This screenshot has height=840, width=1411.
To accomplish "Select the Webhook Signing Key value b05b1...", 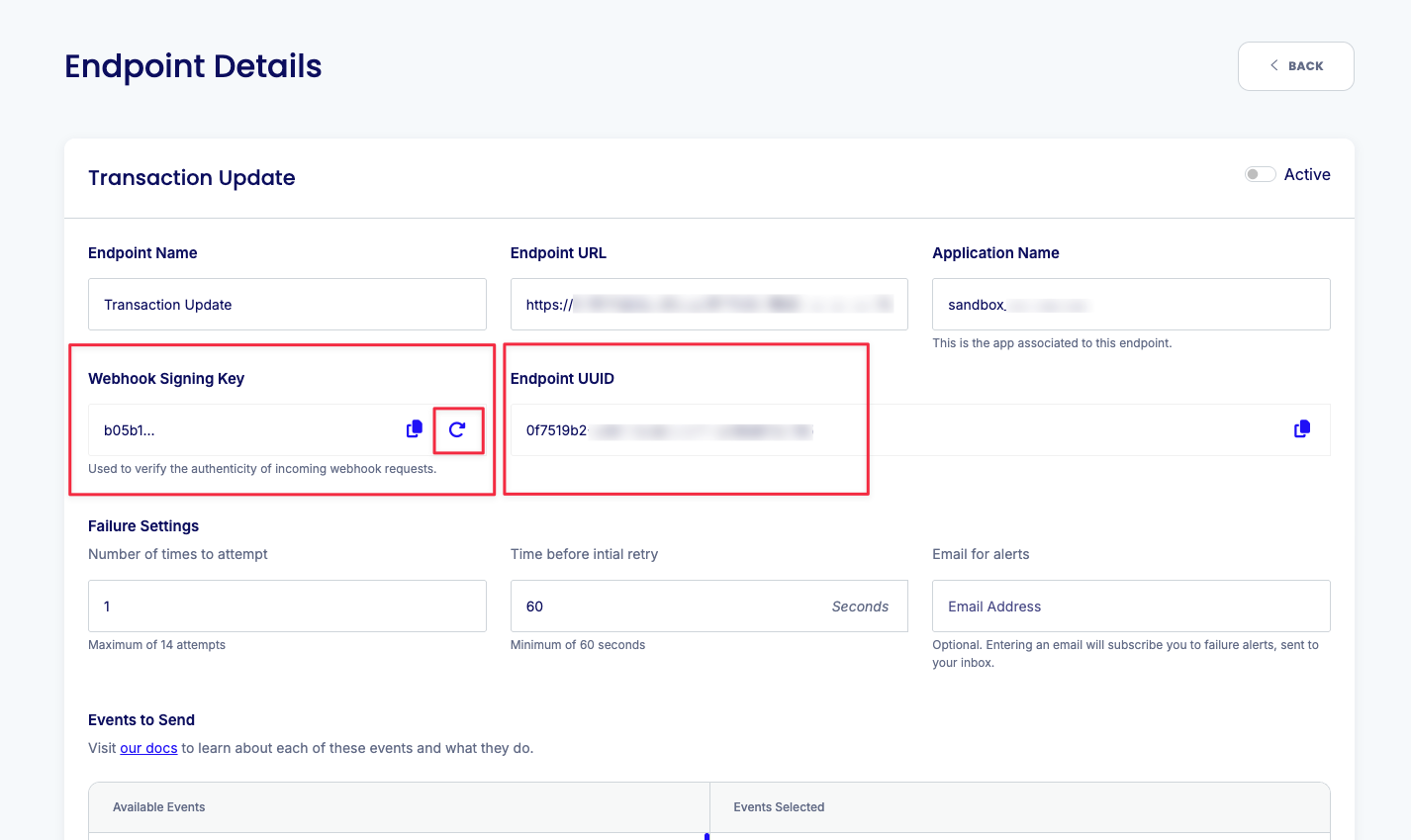I will (129, 430).
